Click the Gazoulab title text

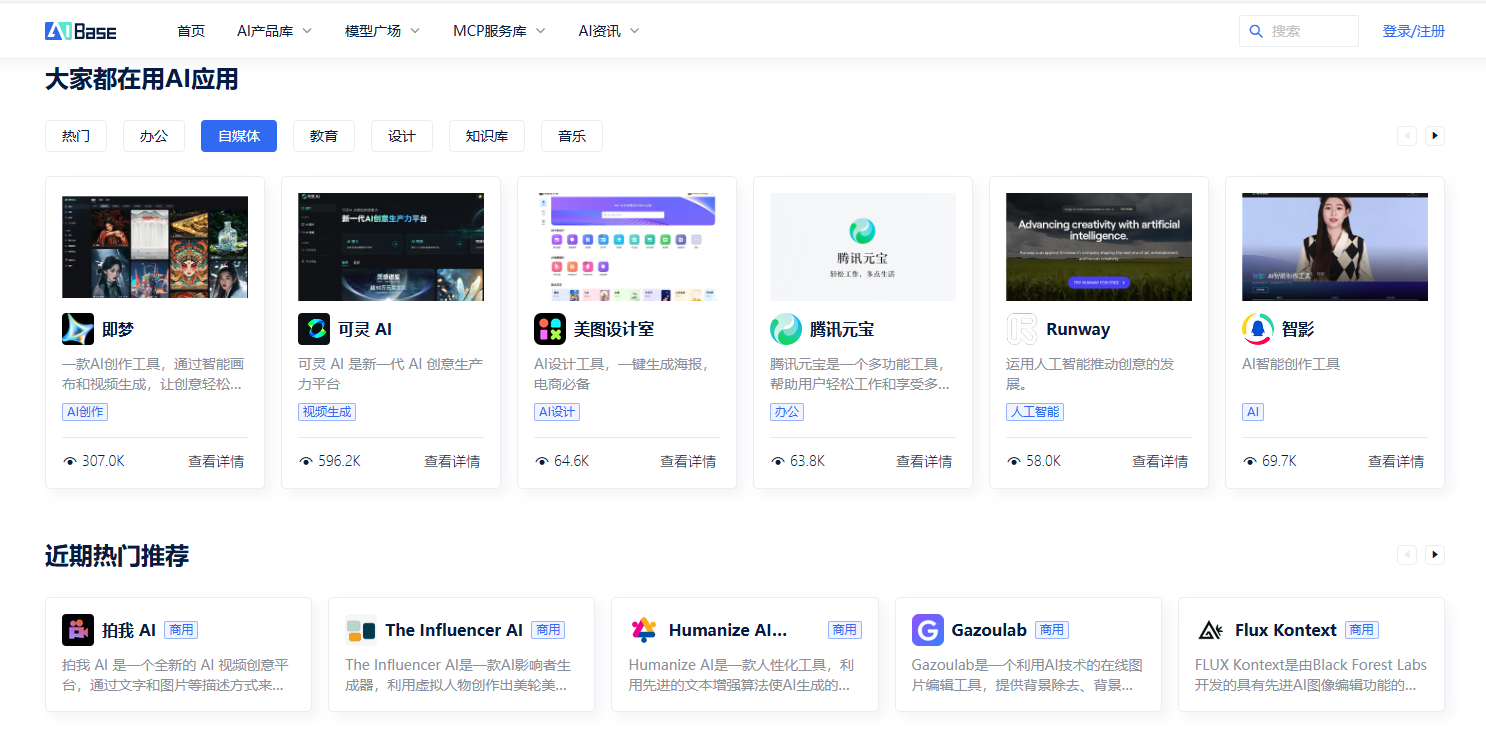(989, 630)
